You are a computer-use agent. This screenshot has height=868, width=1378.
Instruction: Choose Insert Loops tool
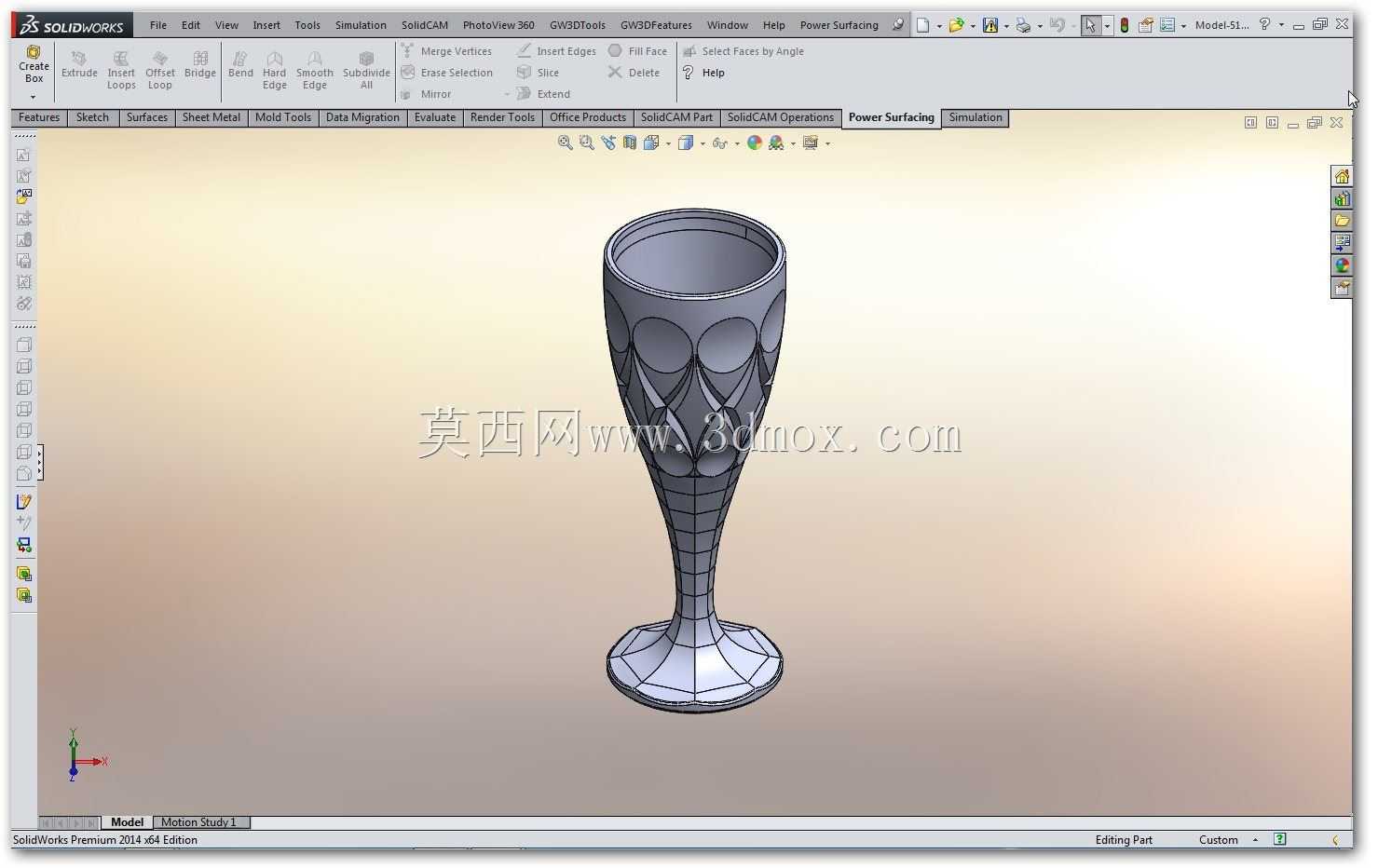tap(121, 71)
